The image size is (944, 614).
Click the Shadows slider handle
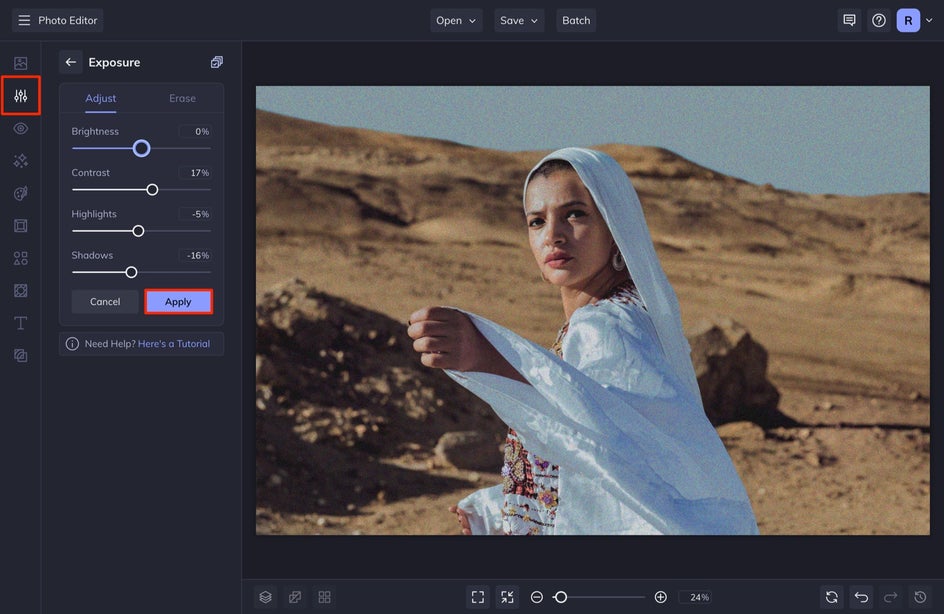131,273
